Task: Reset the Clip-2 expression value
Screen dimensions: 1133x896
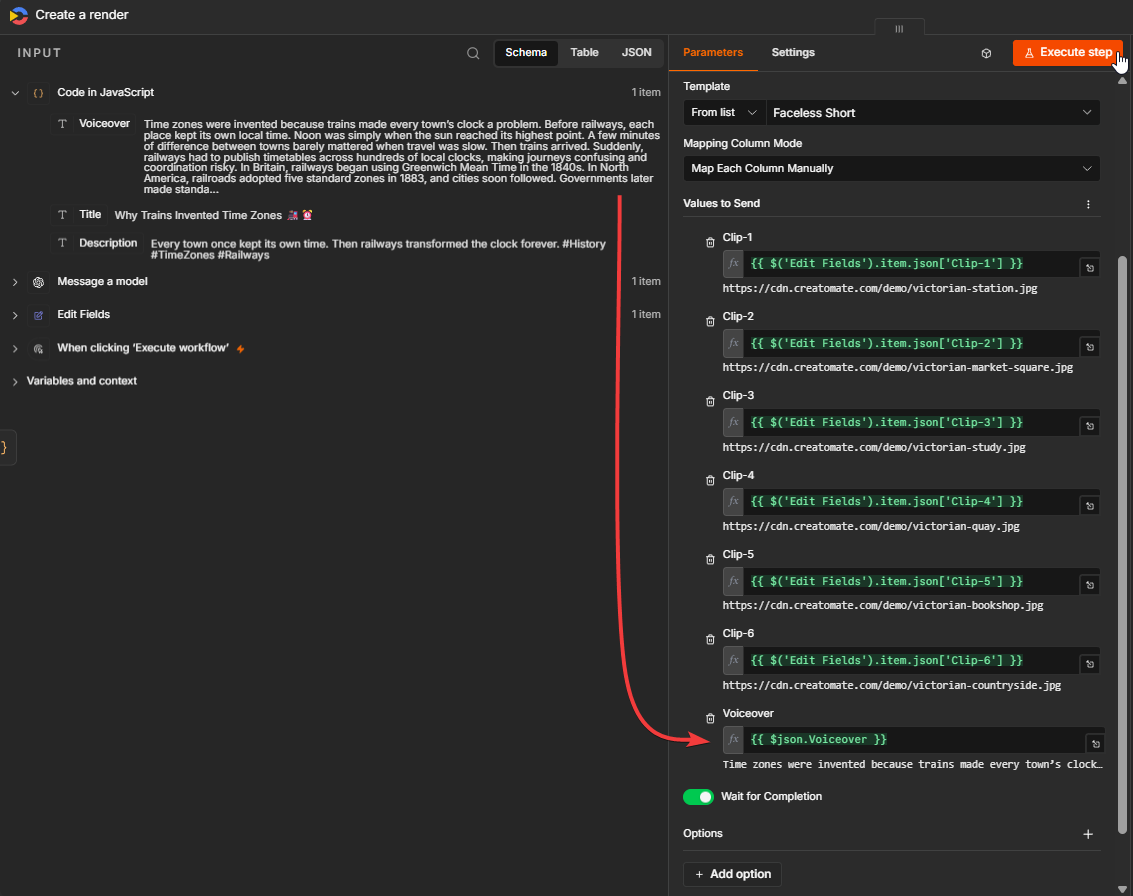Action: pos(1090,348)
